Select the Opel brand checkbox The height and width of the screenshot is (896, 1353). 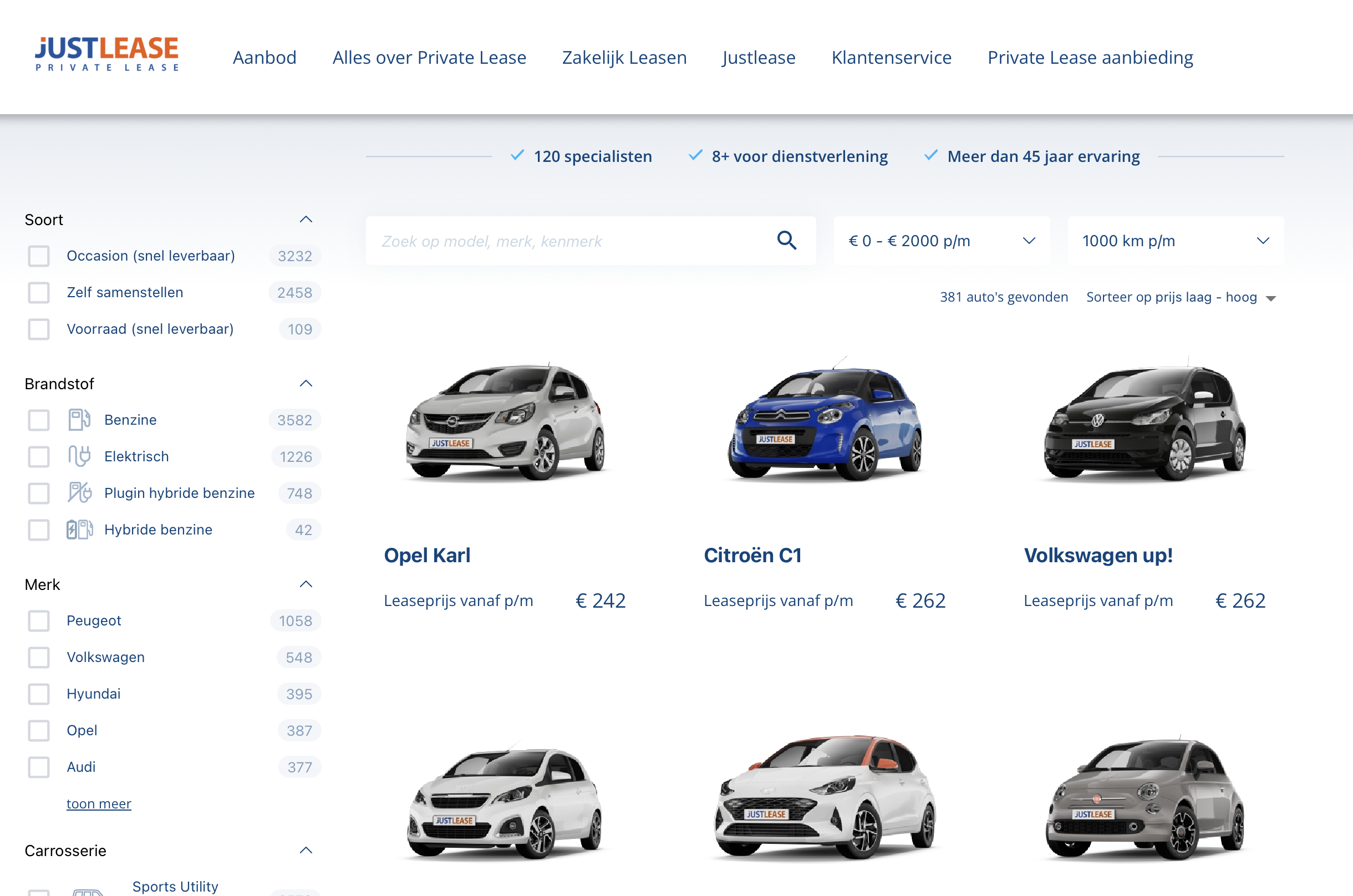click(x=39, y=730)
